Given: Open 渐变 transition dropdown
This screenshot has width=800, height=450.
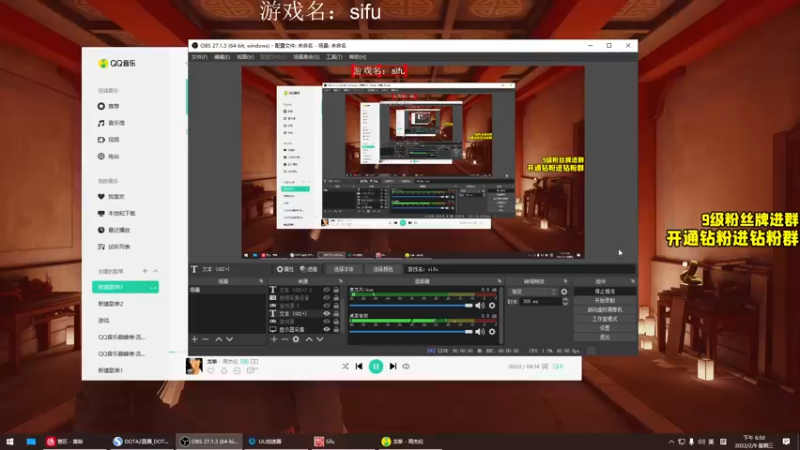Looking at the screenshot, I should (533, 292).
